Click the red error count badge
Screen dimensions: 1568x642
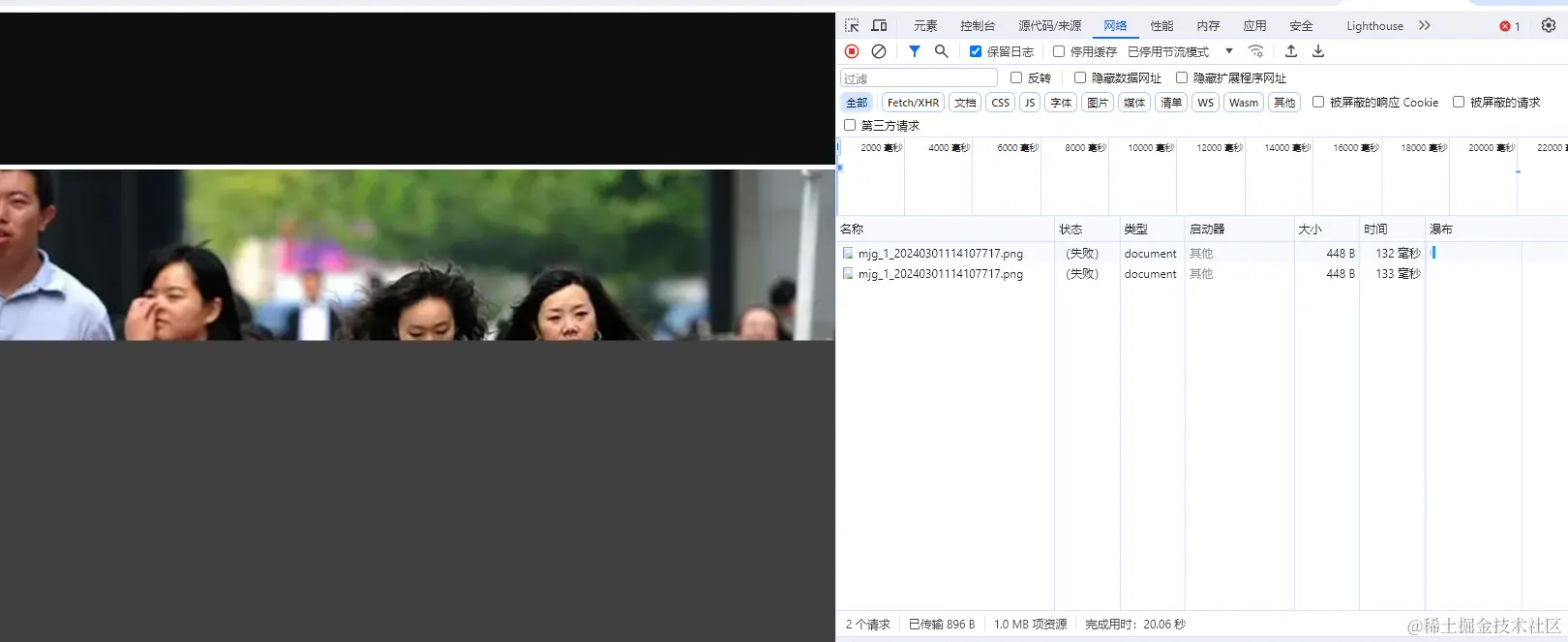(x=1510, y=26)
